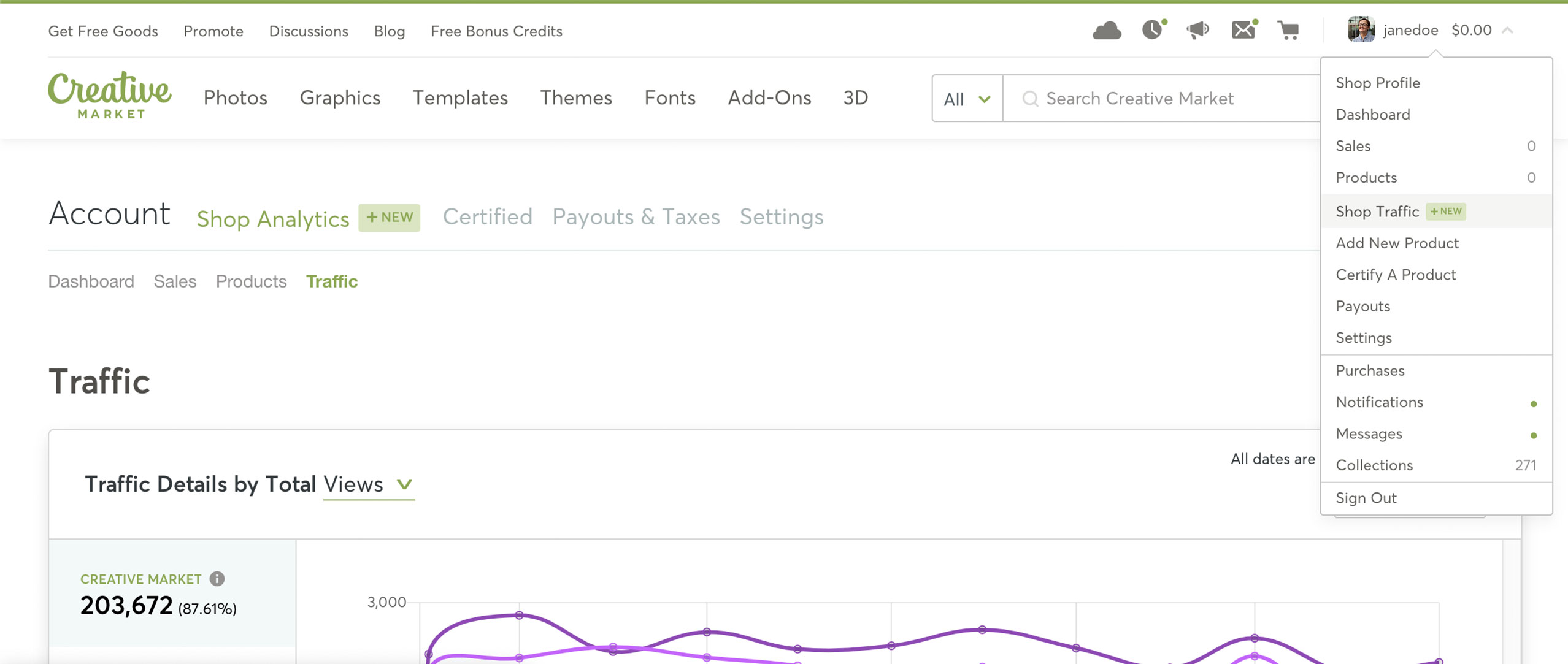Choose Add New Product menu entry
Screen dimensions: 1568x664
tap(1436, 243)
